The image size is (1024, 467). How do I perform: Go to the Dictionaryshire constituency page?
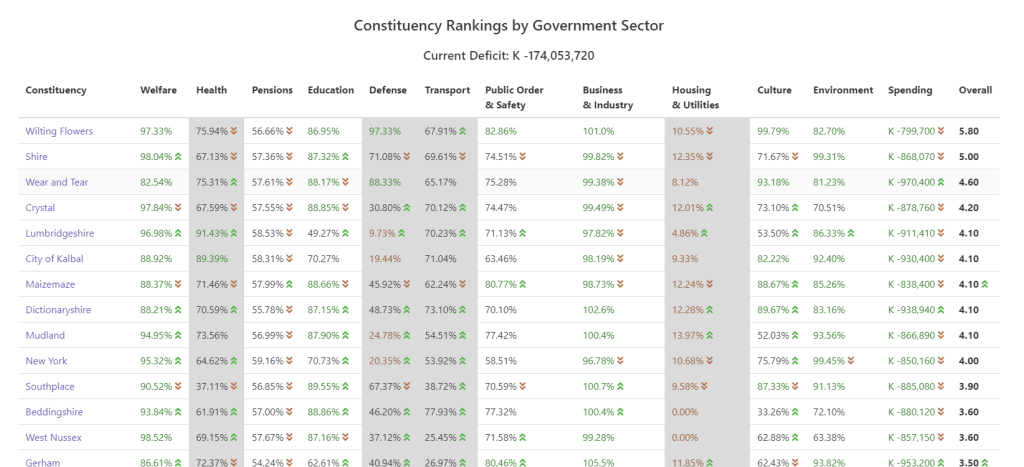point(58,310)
